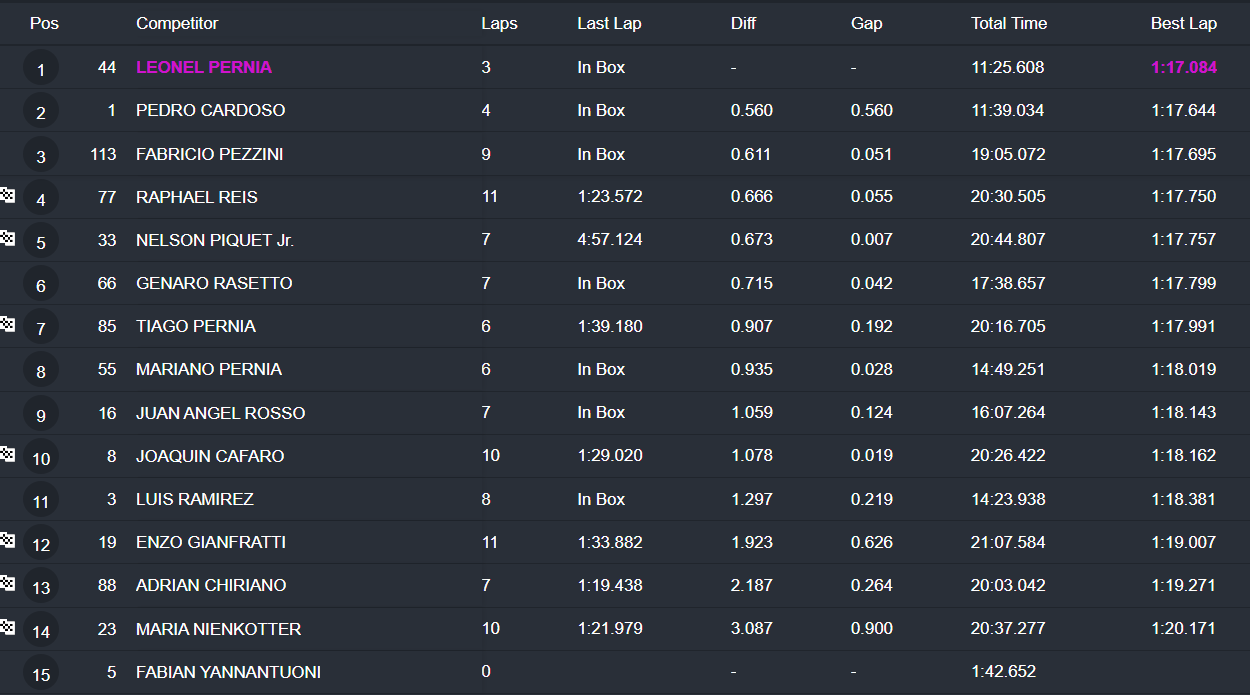Click the Best Lap column header
The width and height of the screenshot is (1250, 695).
tap(1183, 23)
